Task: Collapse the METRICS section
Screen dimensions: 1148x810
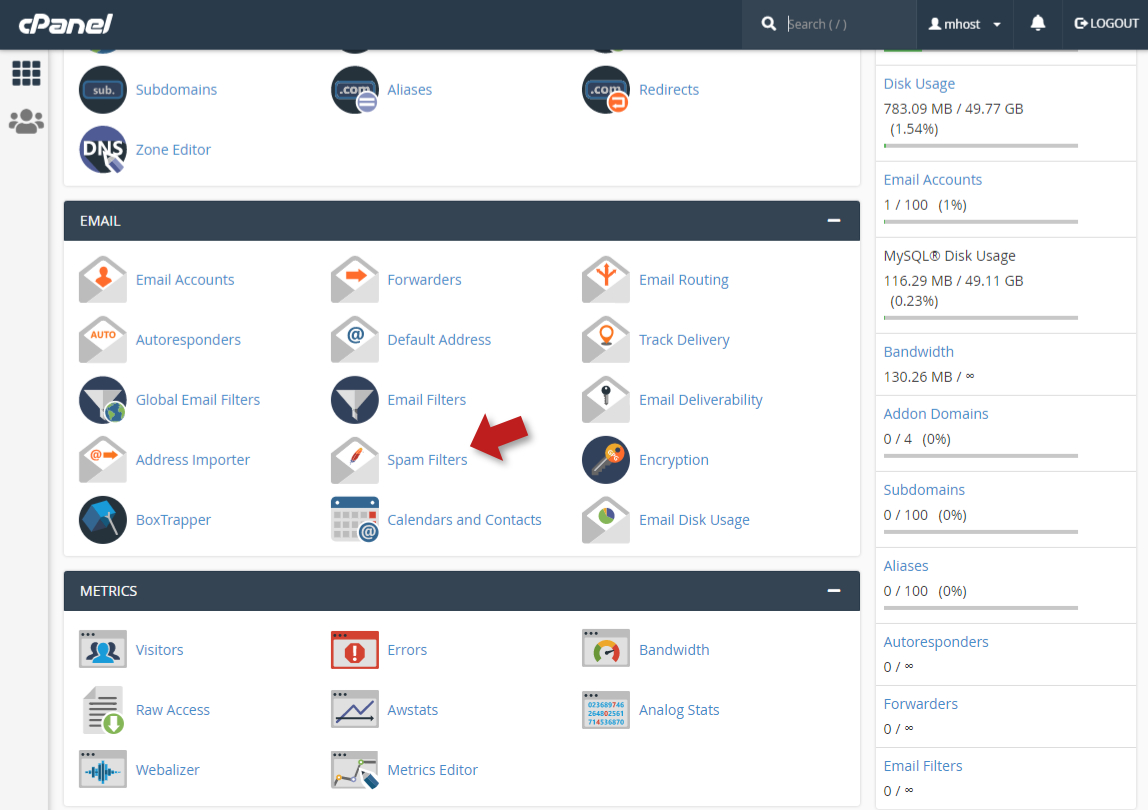Action: pyautogui.click(x=834, y=591)
